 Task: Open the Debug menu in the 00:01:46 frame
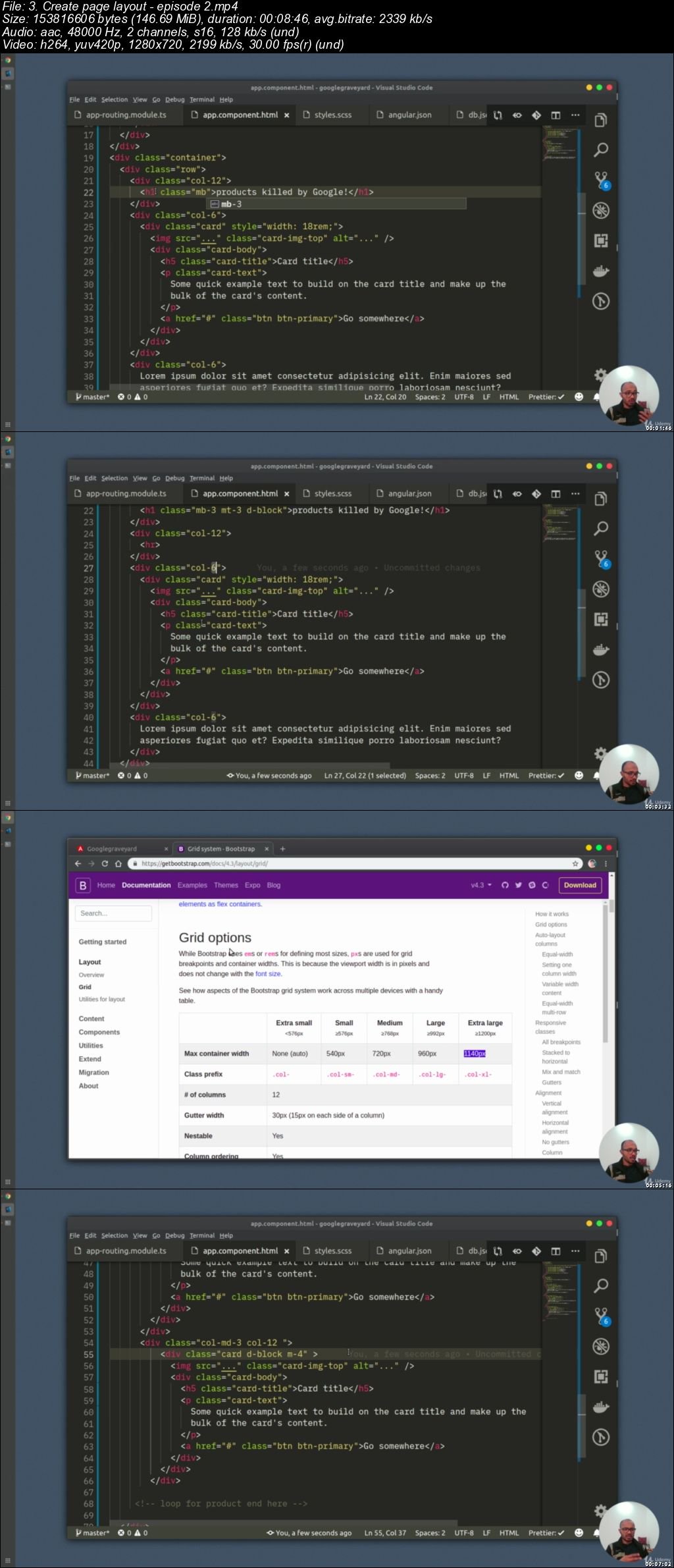[x=174, y=99]
